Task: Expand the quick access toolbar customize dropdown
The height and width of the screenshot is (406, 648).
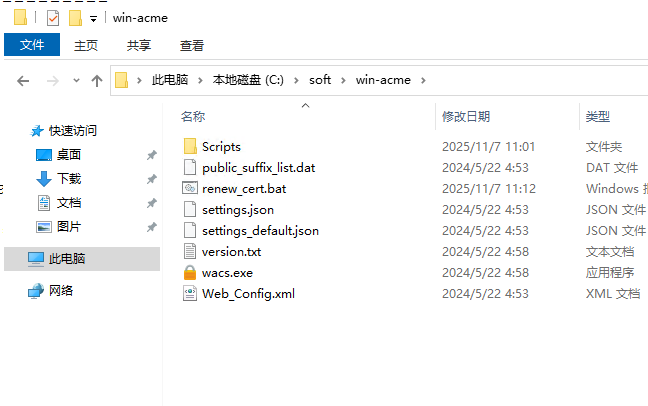Action: [93, 19]
